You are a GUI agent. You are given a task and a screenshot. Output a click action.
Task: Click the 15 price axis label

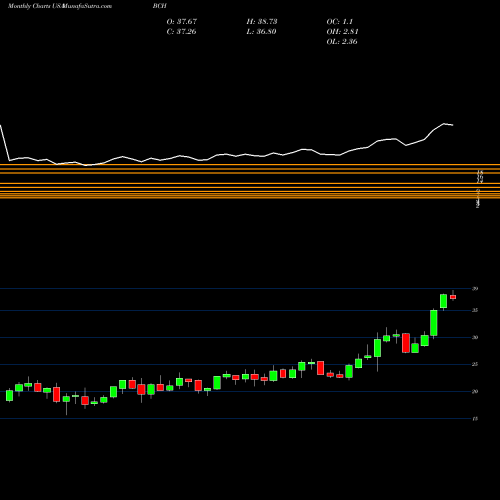tap(475, 419)
